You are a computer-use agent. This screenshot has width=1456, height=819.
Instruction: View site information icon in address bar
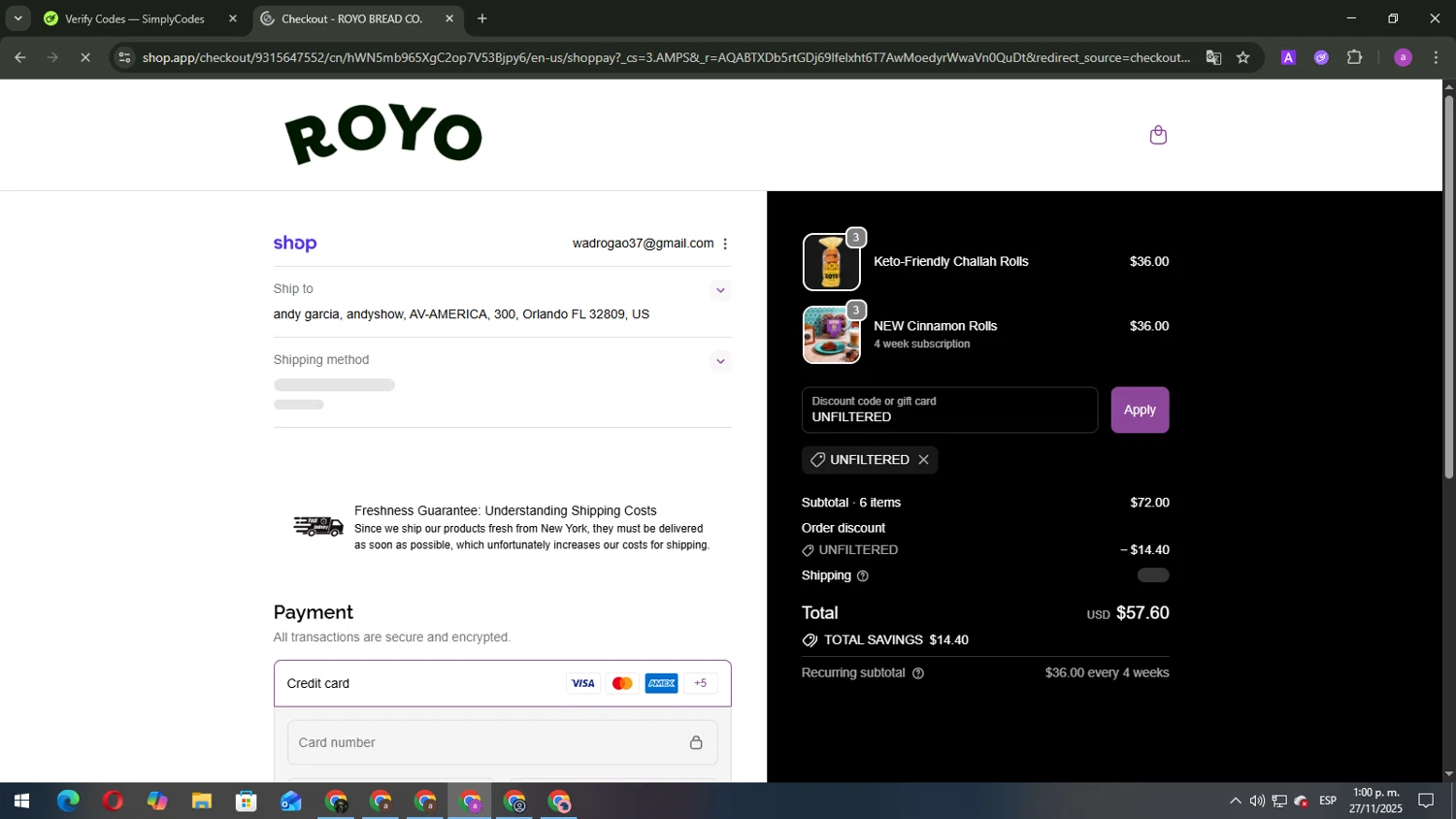tap(123, 58)
